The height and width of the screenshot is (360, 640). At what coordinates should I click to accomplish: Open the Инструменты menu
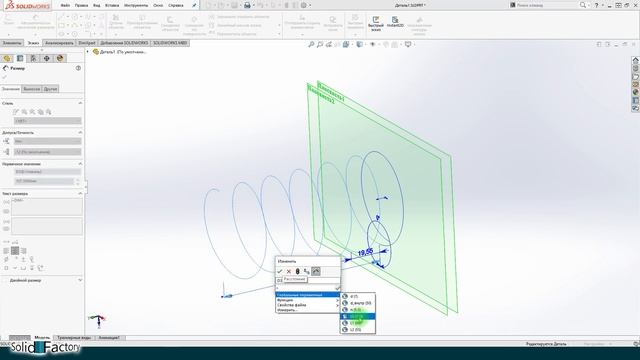click(136, 6)
